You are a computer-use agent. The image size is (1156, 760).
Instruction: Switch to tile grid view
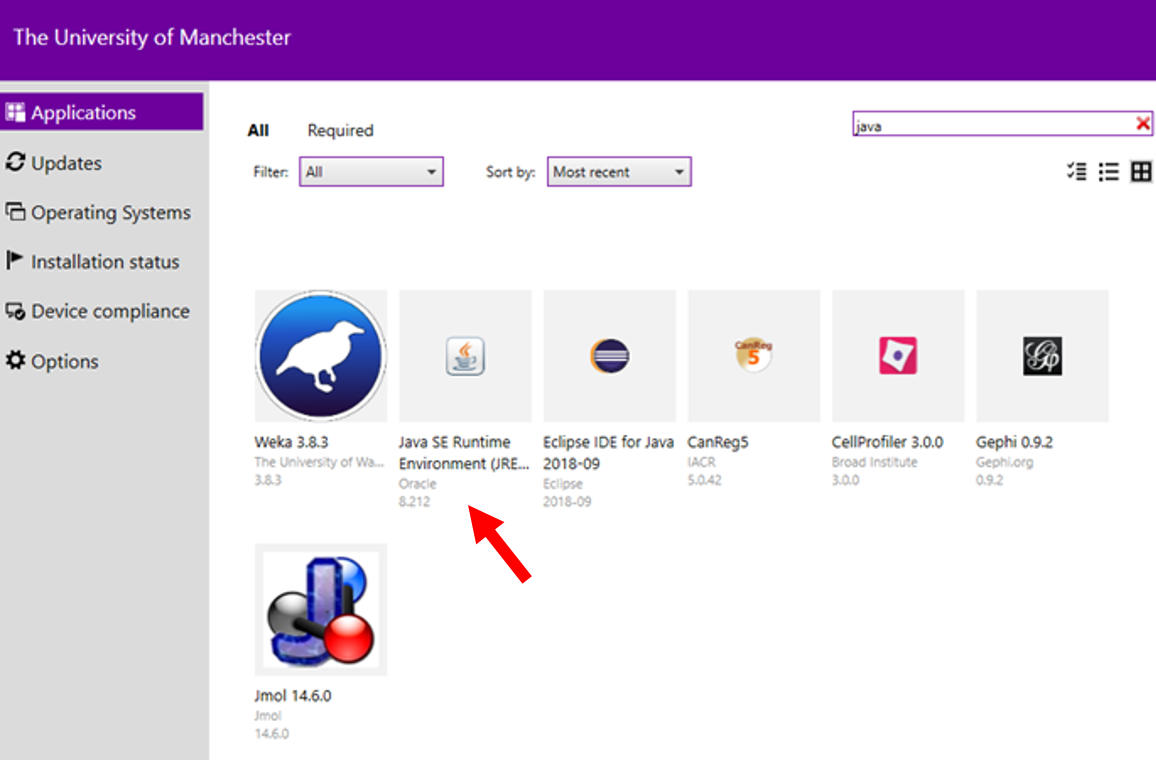pyautogui.click(x=1141, y=172)
